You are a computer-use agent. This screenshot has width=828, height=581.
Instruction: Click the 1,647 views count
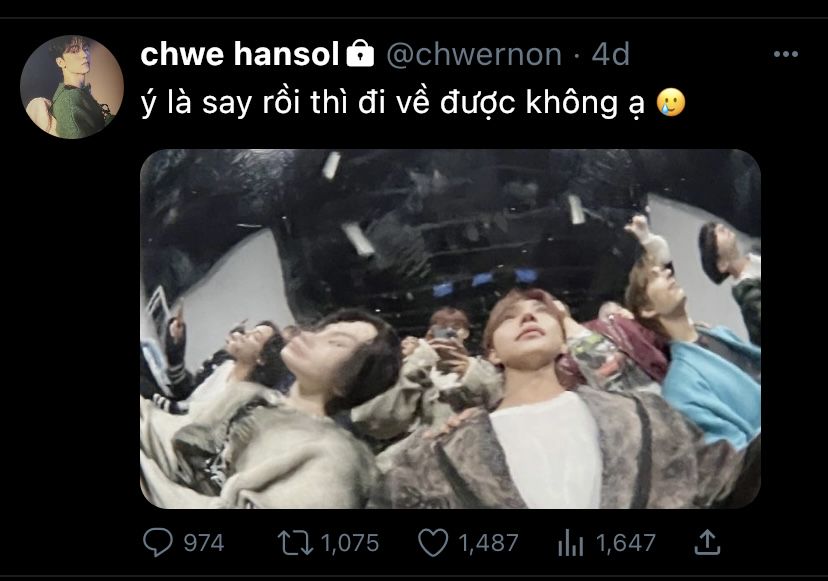(x=626, y=543)
